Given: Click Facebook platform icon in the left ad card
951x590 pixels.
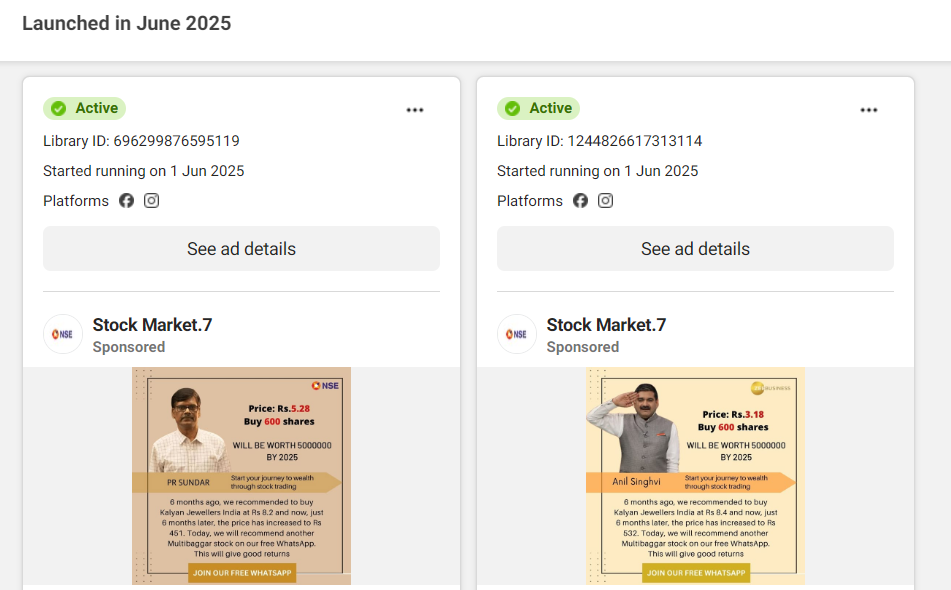Looking at the screenshot, I should (127, 201).
